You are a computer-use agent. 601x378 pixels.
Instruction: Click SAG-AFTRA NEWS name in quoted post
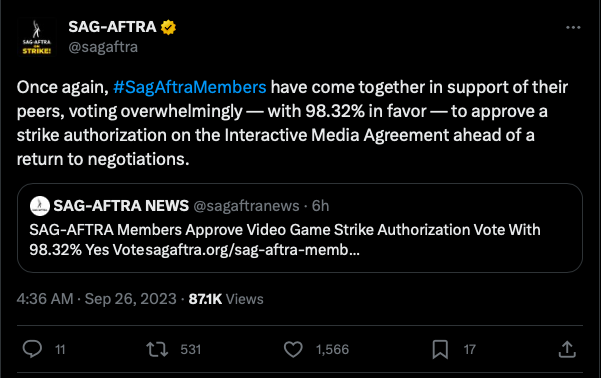click(121, 206)
